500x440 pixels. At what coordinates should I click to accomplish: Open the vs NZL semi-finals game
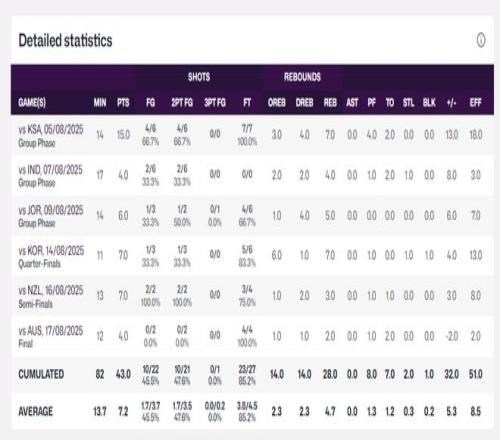(x=252, y=296)
